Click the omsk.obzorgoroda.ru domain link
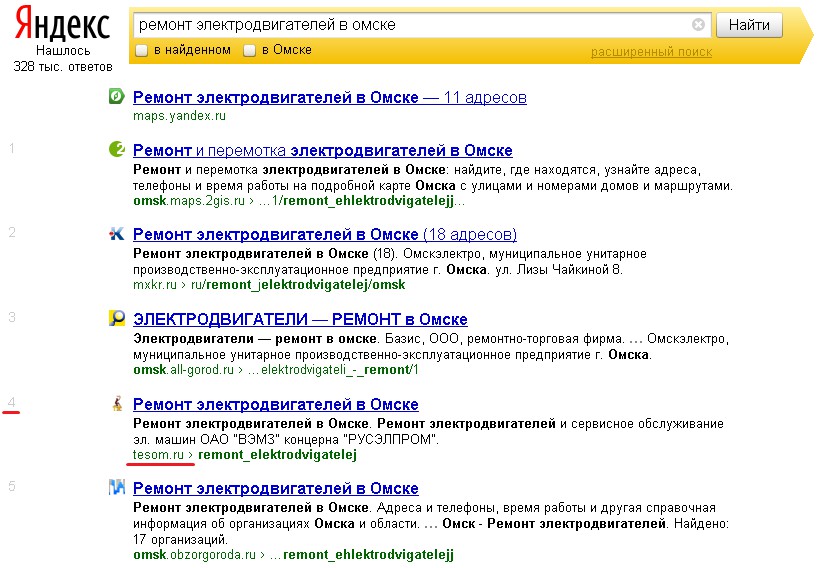The image size is (817, 568). [194, 554]
